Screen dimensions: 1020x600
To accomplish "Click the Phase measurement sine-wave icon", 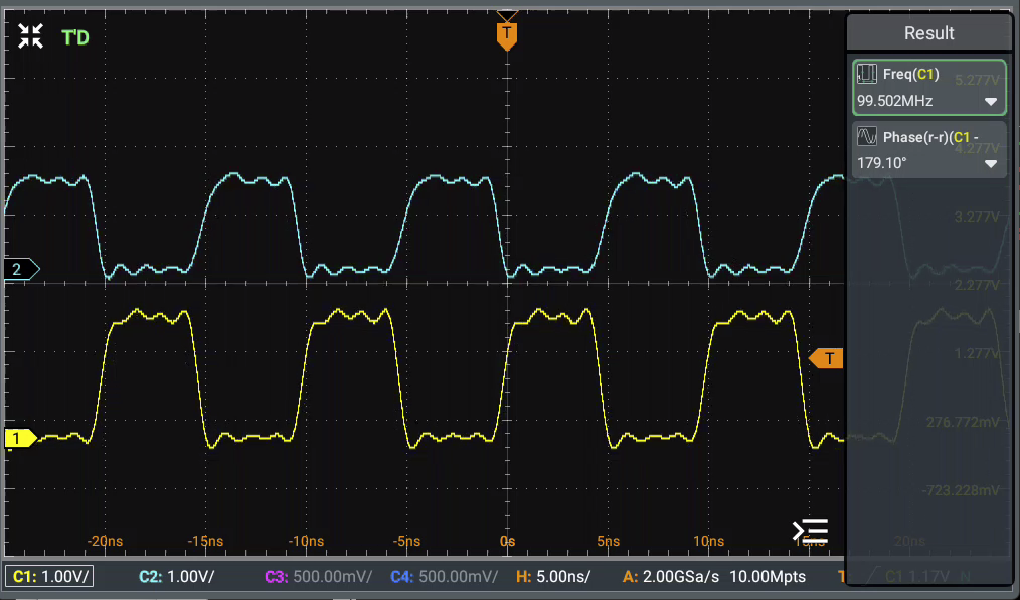I will click(x=867, y=136).
